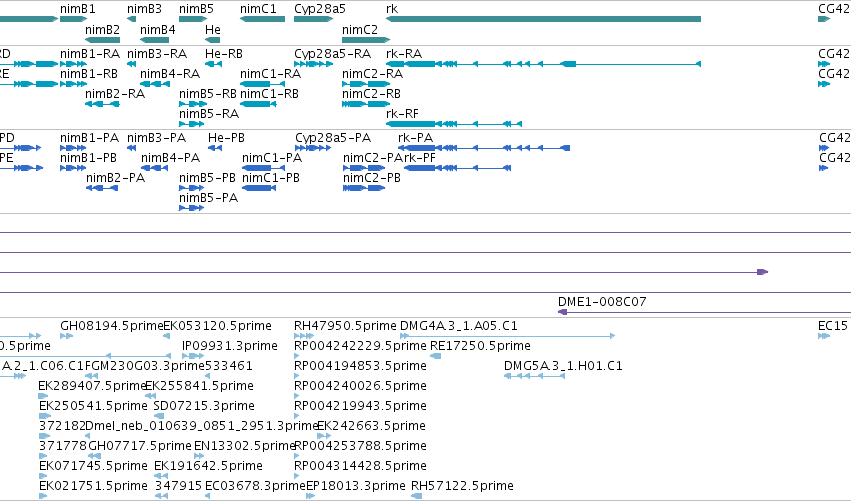Click transcript label nimB3-RA
The image size is (851, 501).
(157, 54)
